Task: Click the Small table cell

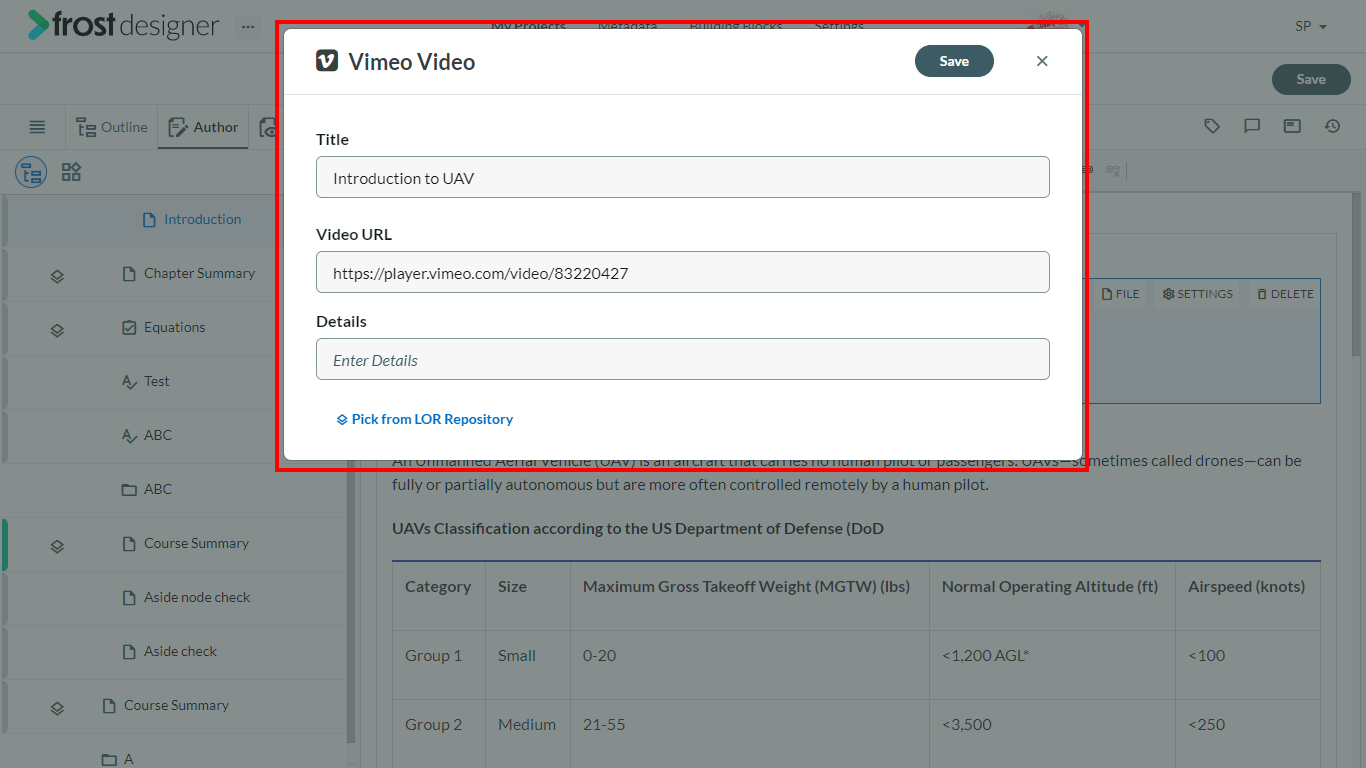Action: (x=527, y=665)
